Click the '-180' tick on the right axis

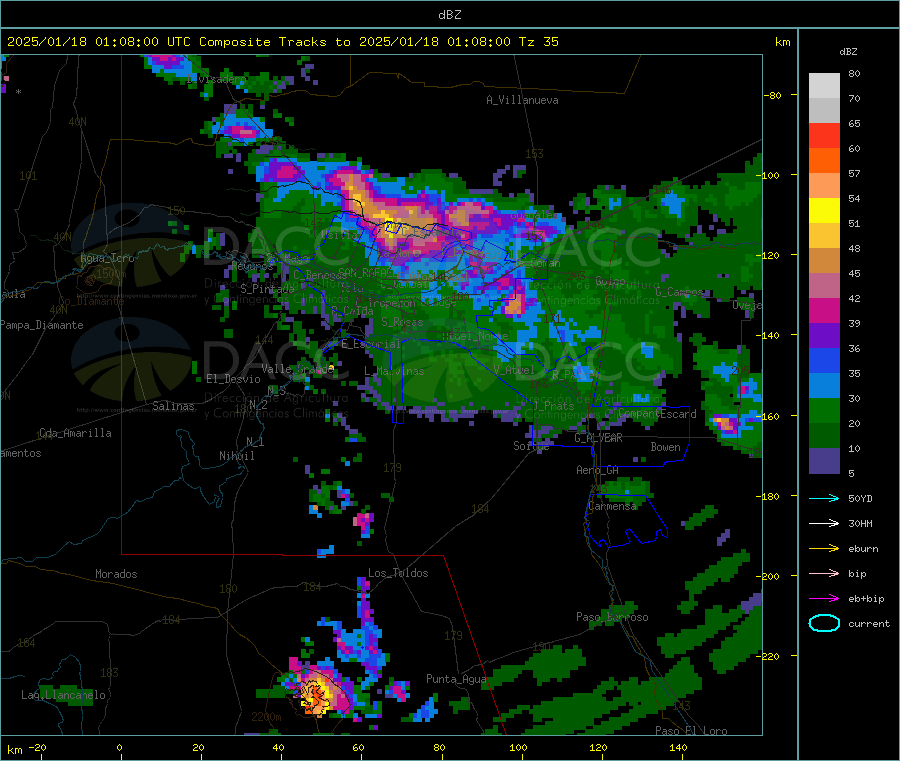click(769, 496)
